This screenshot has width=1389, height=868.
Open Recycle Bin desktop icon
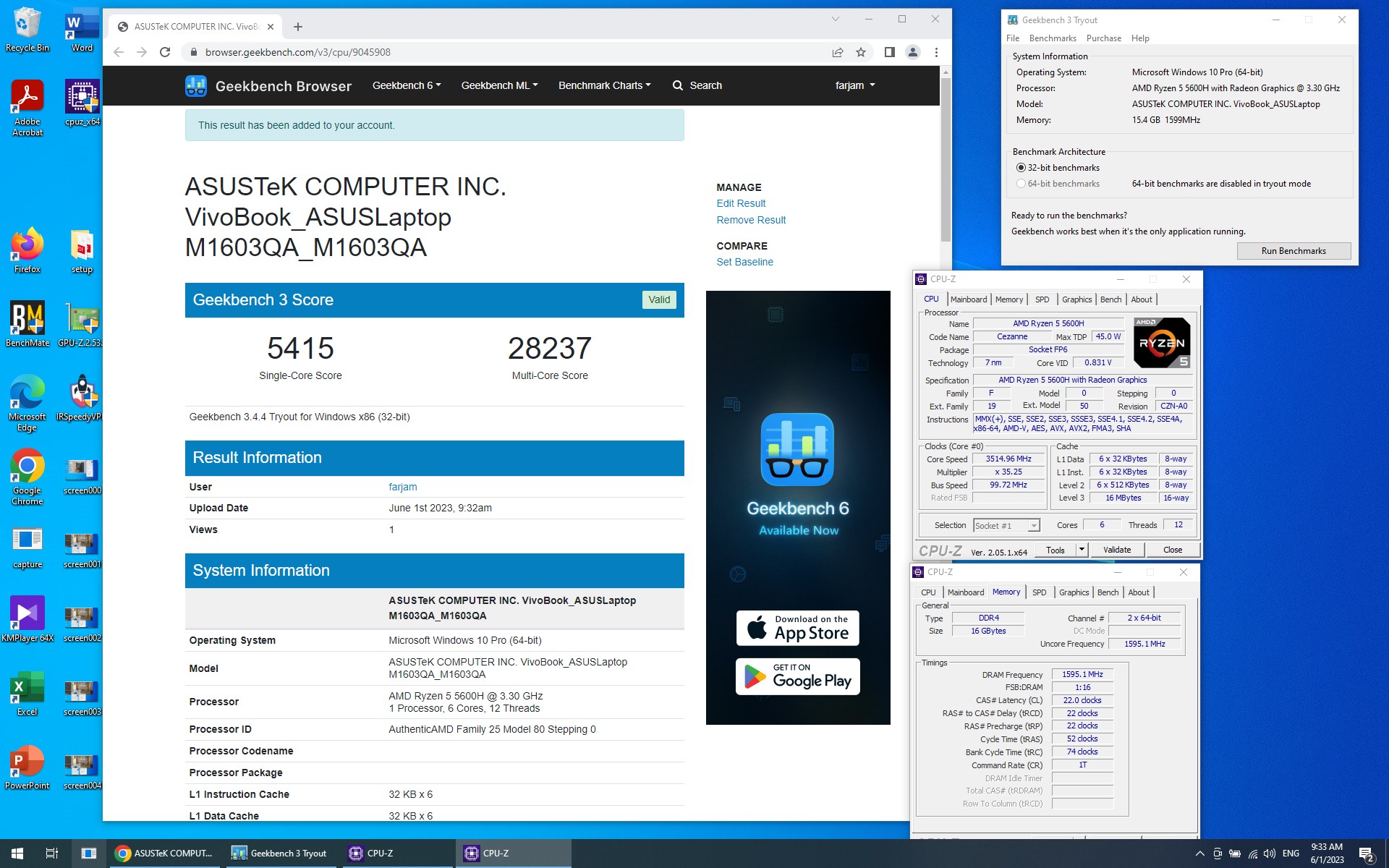[27, 29]
